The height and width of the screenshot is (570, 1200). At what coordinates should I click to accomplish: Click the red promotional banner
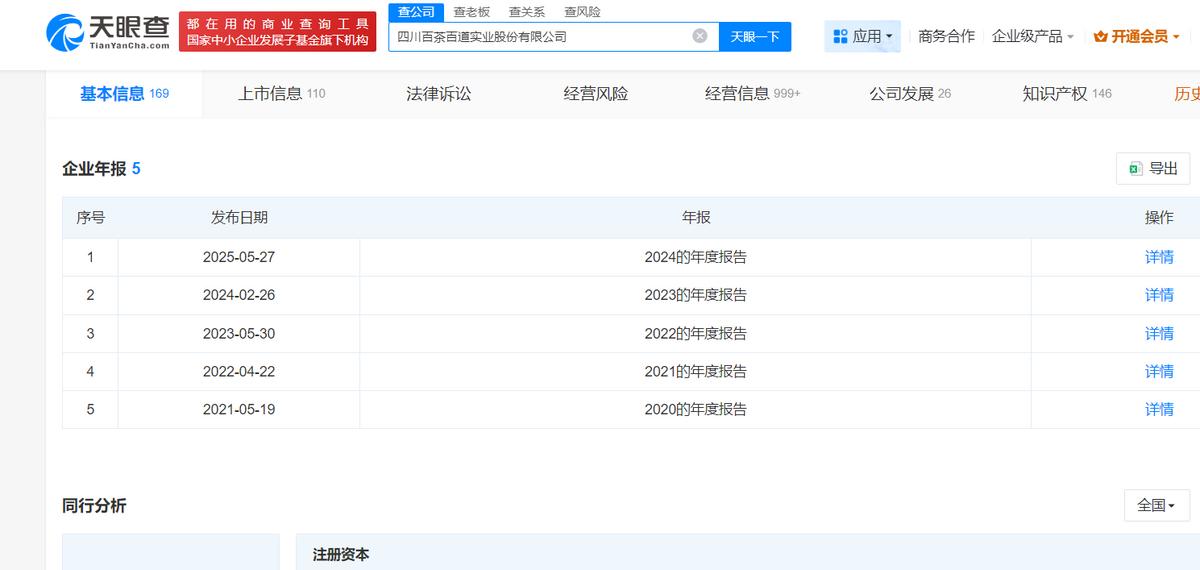277,32
